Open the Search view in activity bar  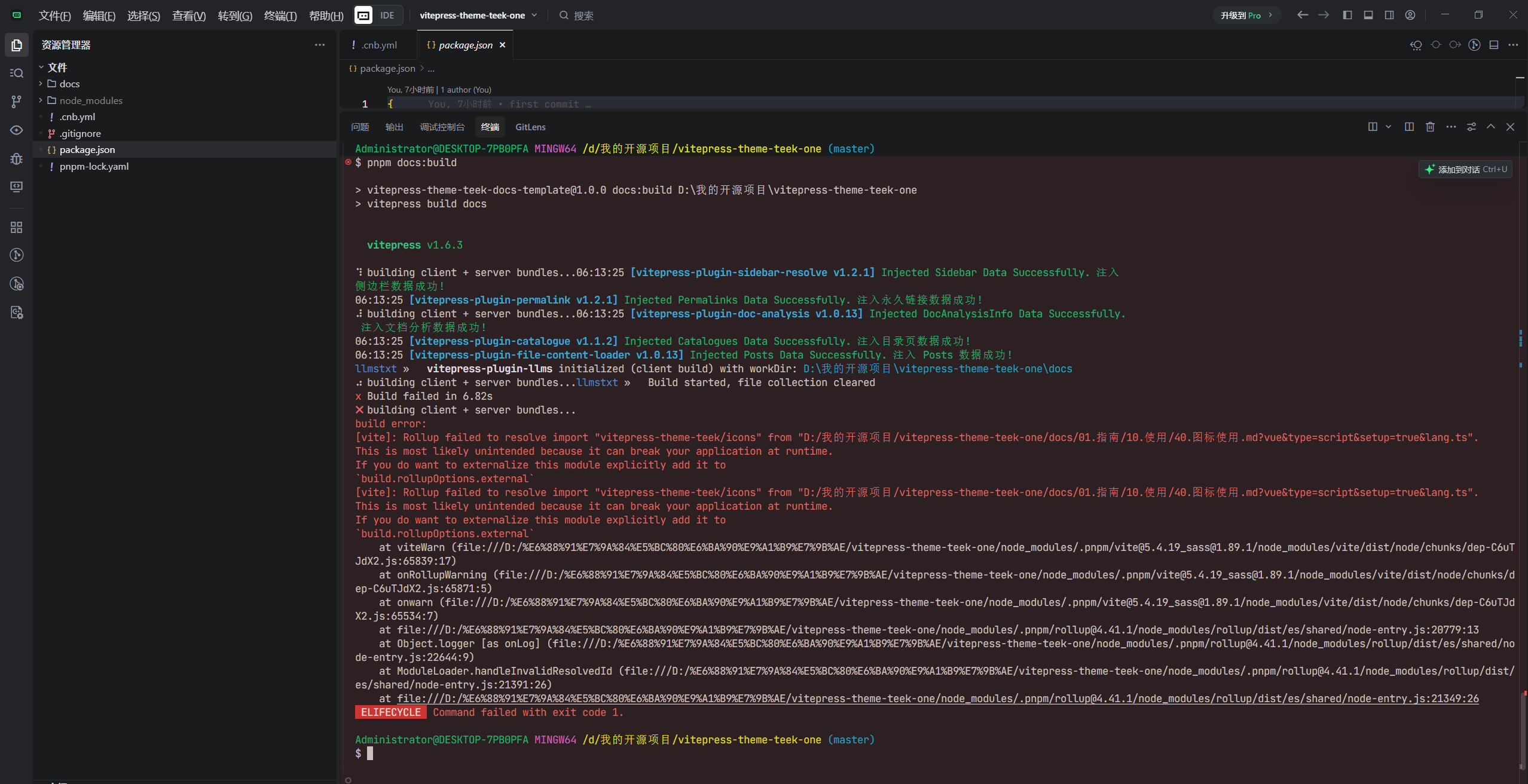click(17, 73)
